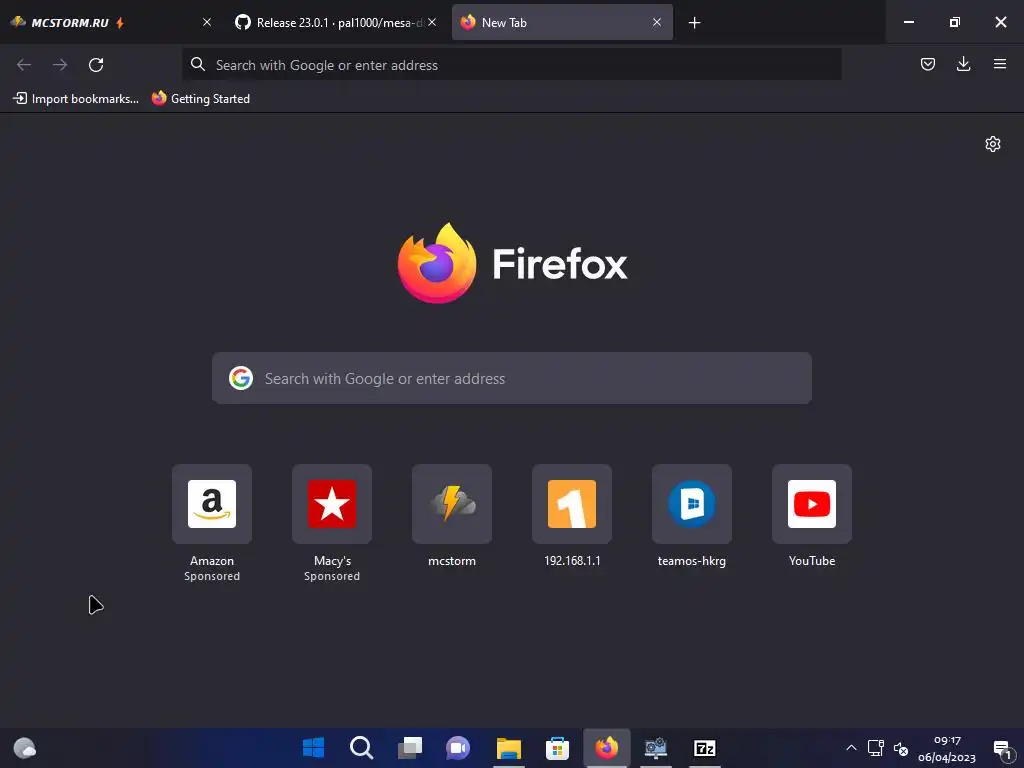Reload the current page

96,65
